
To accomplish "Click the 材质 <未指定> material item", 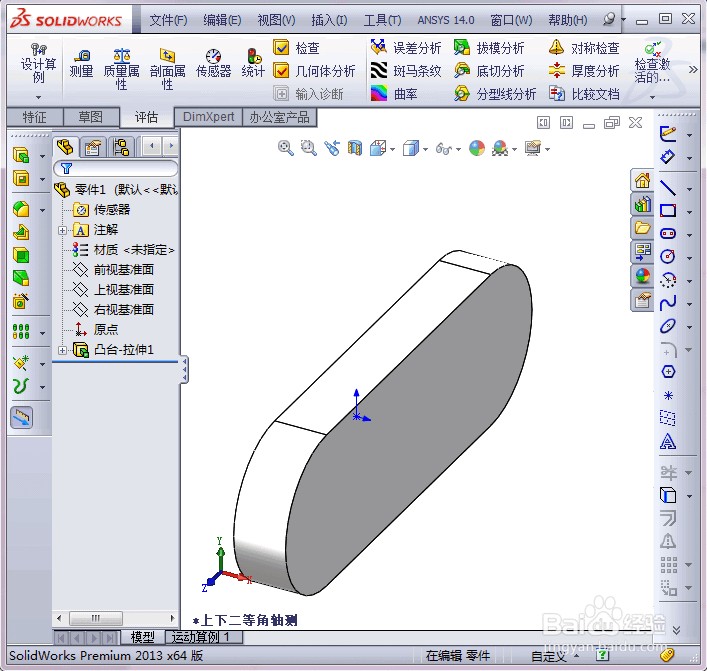I will [123, 250].
